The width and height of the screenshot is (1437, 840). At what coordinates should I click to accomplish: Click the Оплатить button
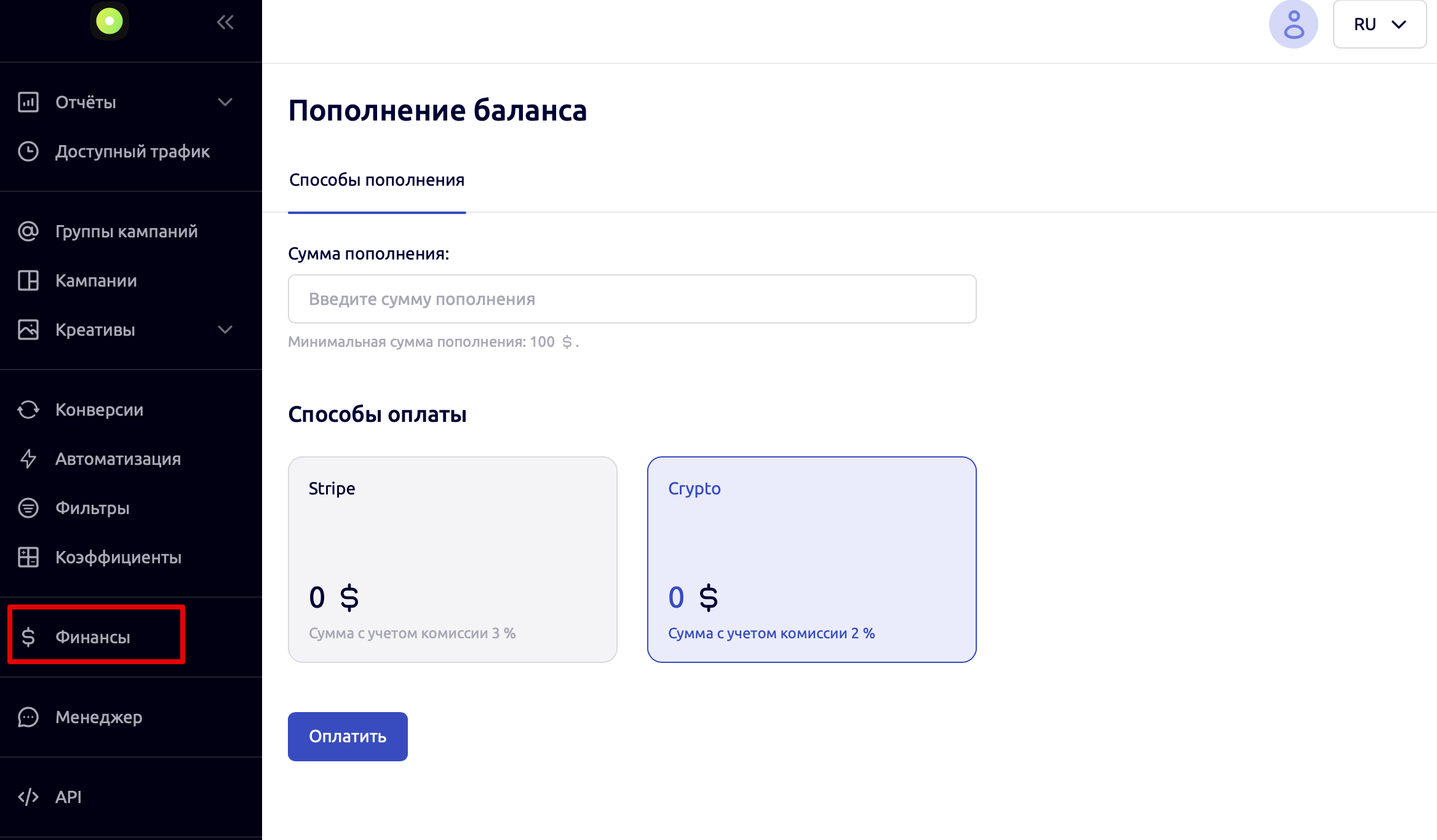pyautogui.click(x=348, y=737)
